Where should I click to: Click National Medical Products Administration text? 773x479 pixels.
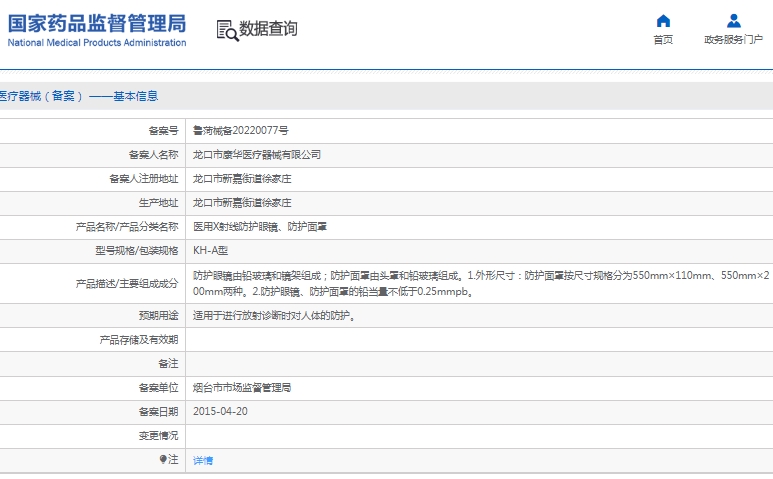(x=97, y=43)
